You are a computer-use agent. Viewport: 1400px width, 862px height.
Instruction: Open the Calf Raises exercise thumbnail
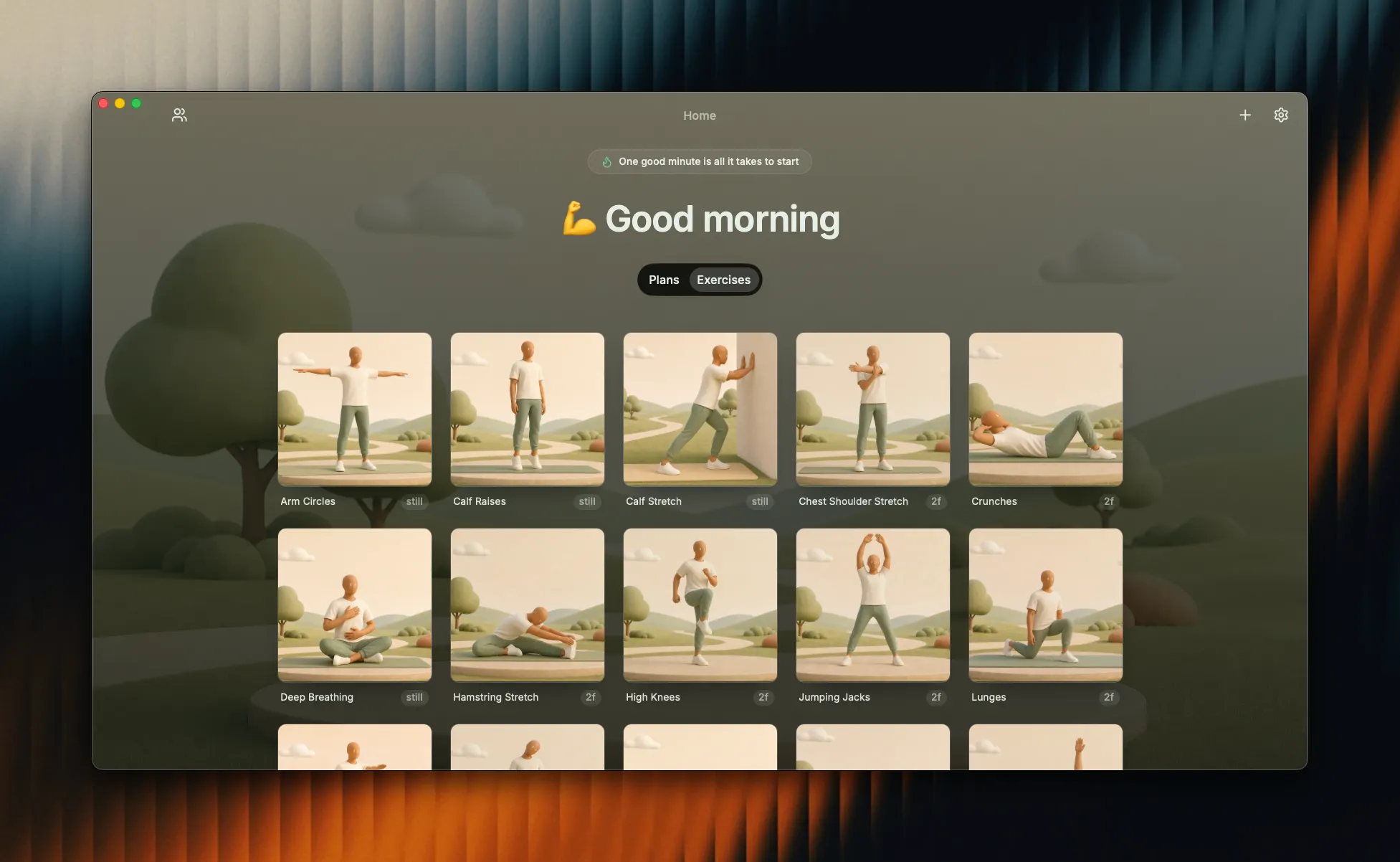pos(528,409)
